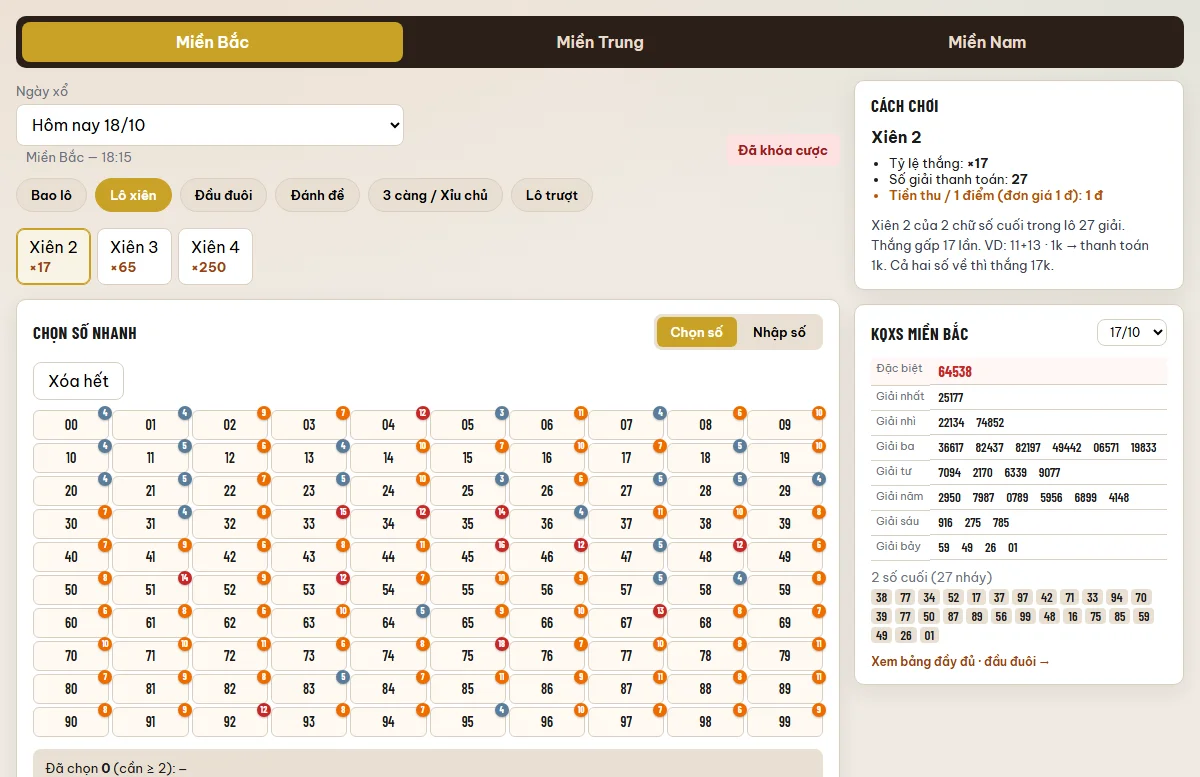Choose the Xiên 2 ×17 option
The image size is (1200, 777).
[x=53, y=256]
